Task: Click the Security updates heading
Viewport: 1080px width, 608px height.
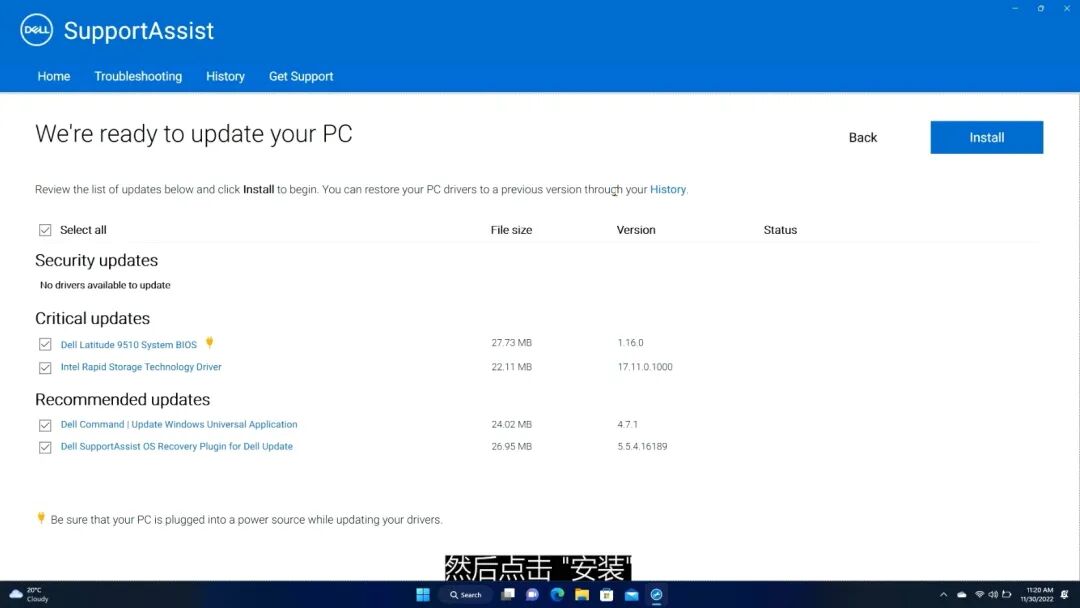Action: tap(96, 260)
